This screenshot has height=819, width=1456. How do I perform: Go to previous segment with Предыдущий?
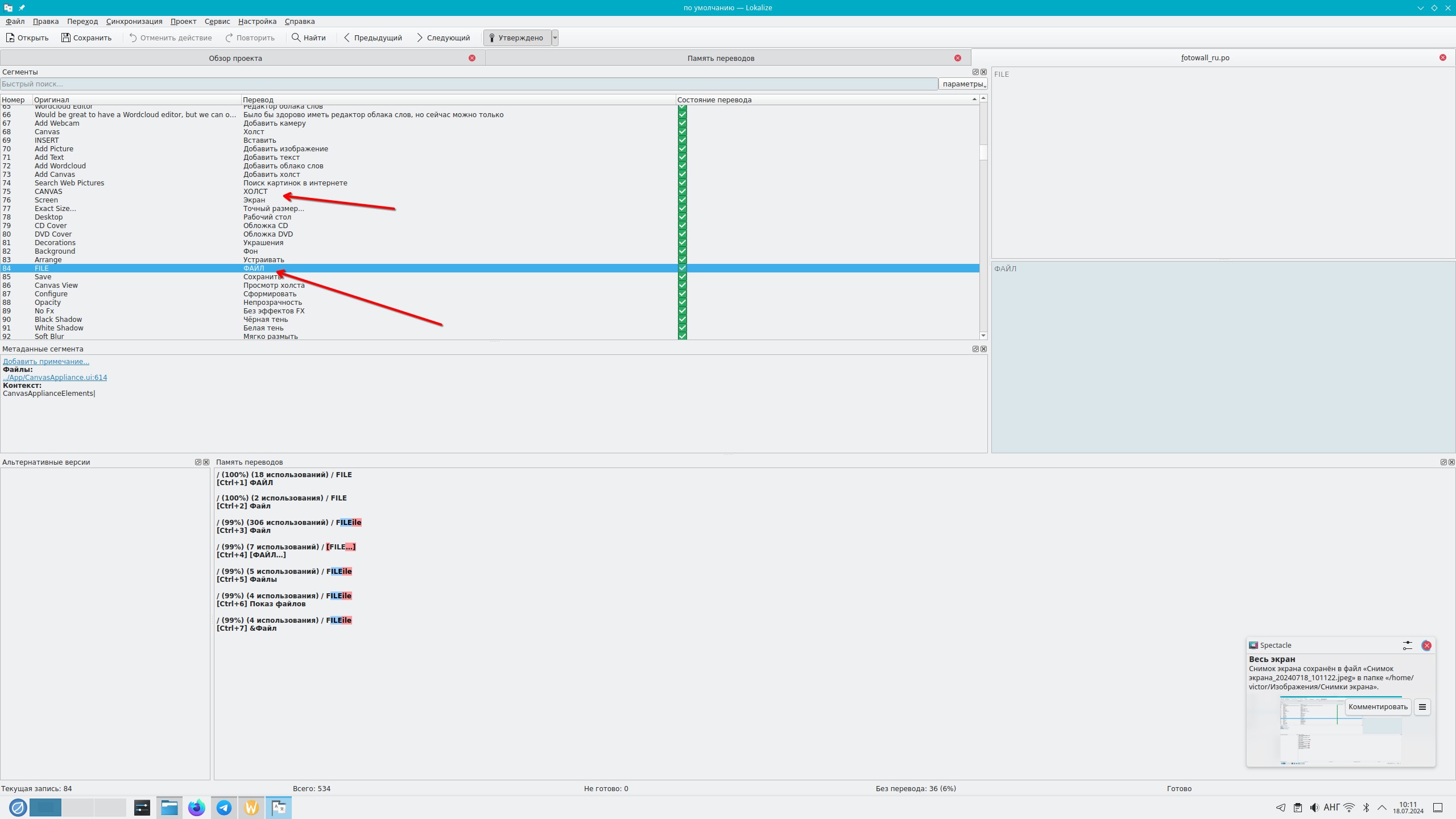click(373, 38)
